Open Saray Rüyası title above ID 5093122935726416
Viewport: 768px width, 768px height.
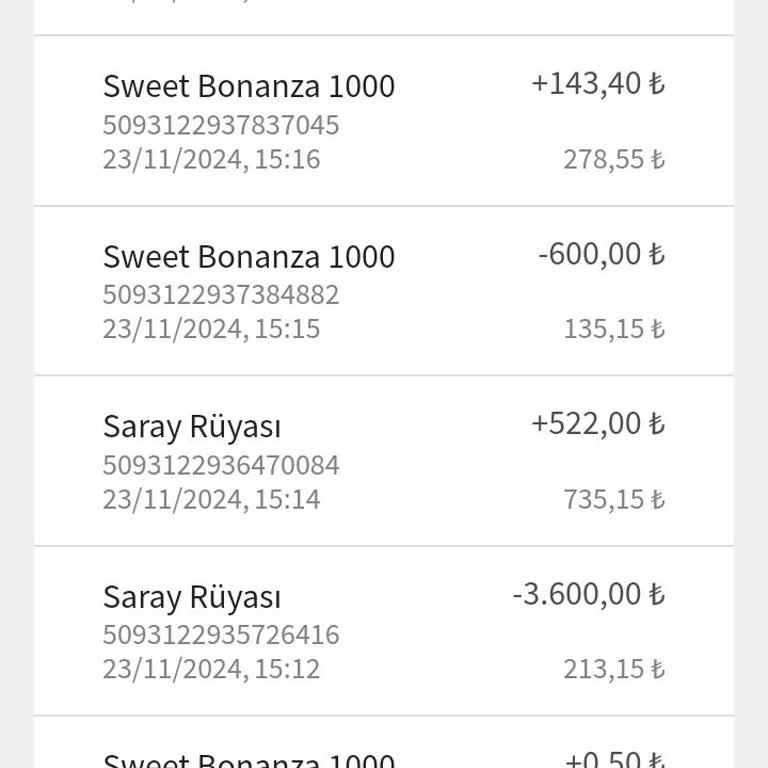(192, 597)
